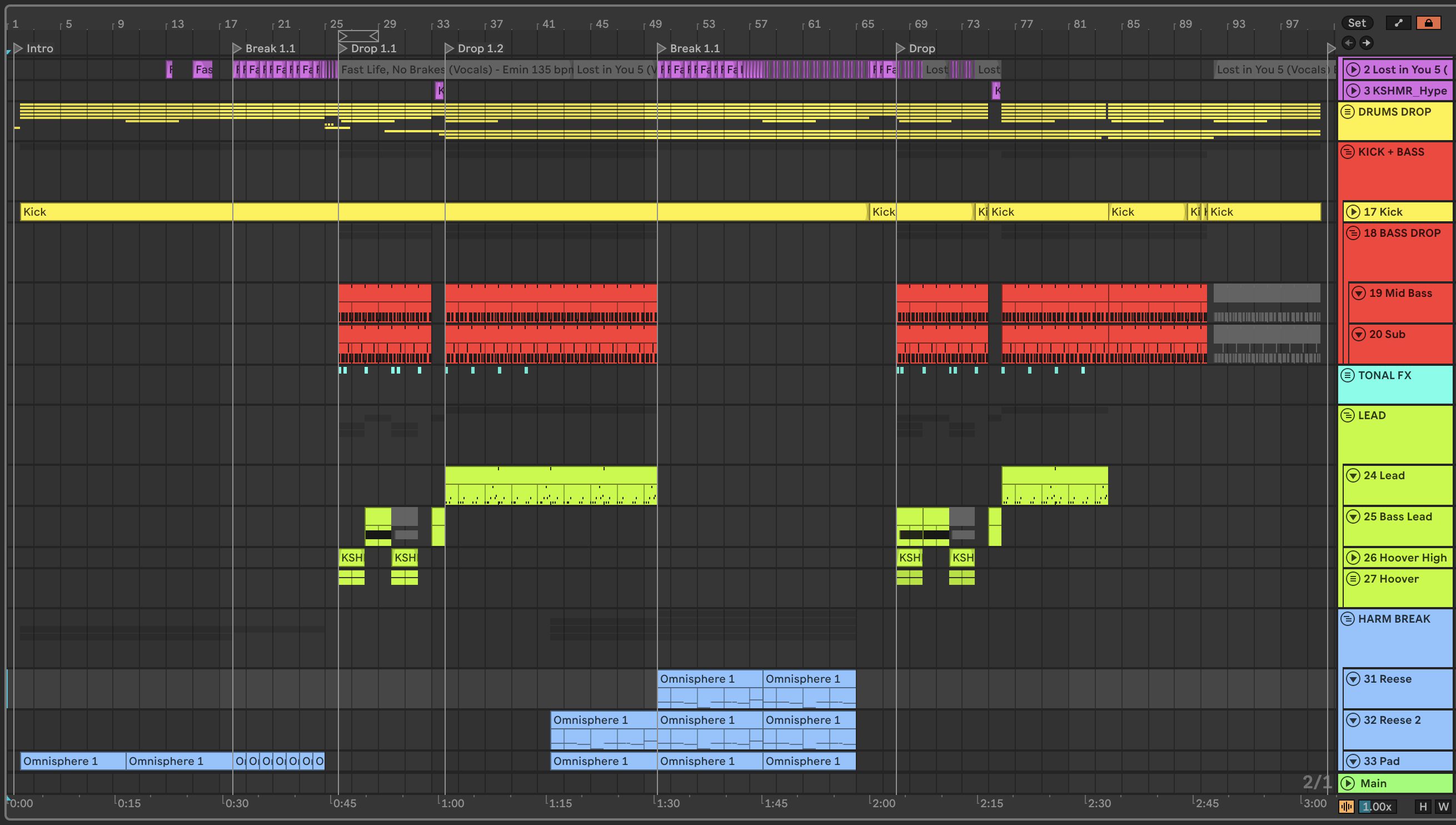1456x825 pixels.
Task: Click fold icon on TONAL FX group
Action: [1348, 375]
